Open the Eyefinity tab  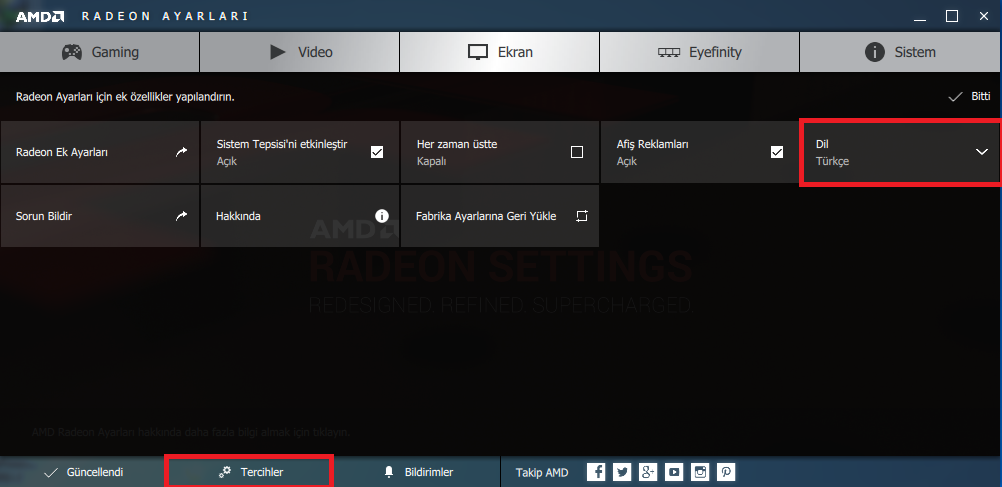click(x=699, y=52)
